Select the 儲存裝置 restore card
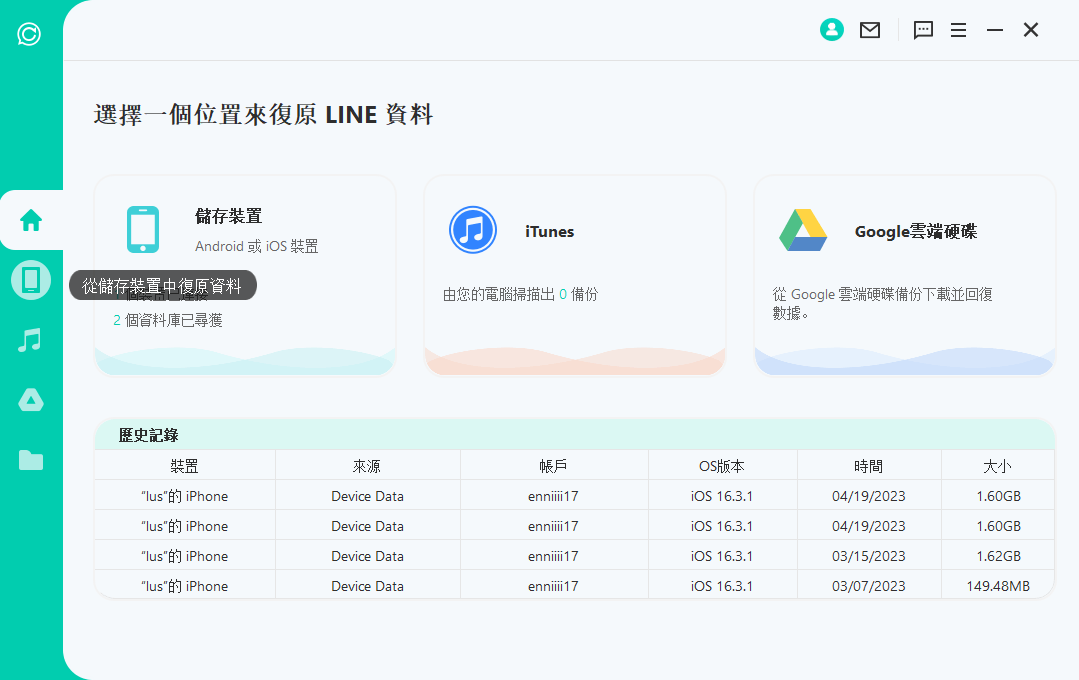Image resolution: width=1079 pixels, height=680 pixels. [245, 275]
